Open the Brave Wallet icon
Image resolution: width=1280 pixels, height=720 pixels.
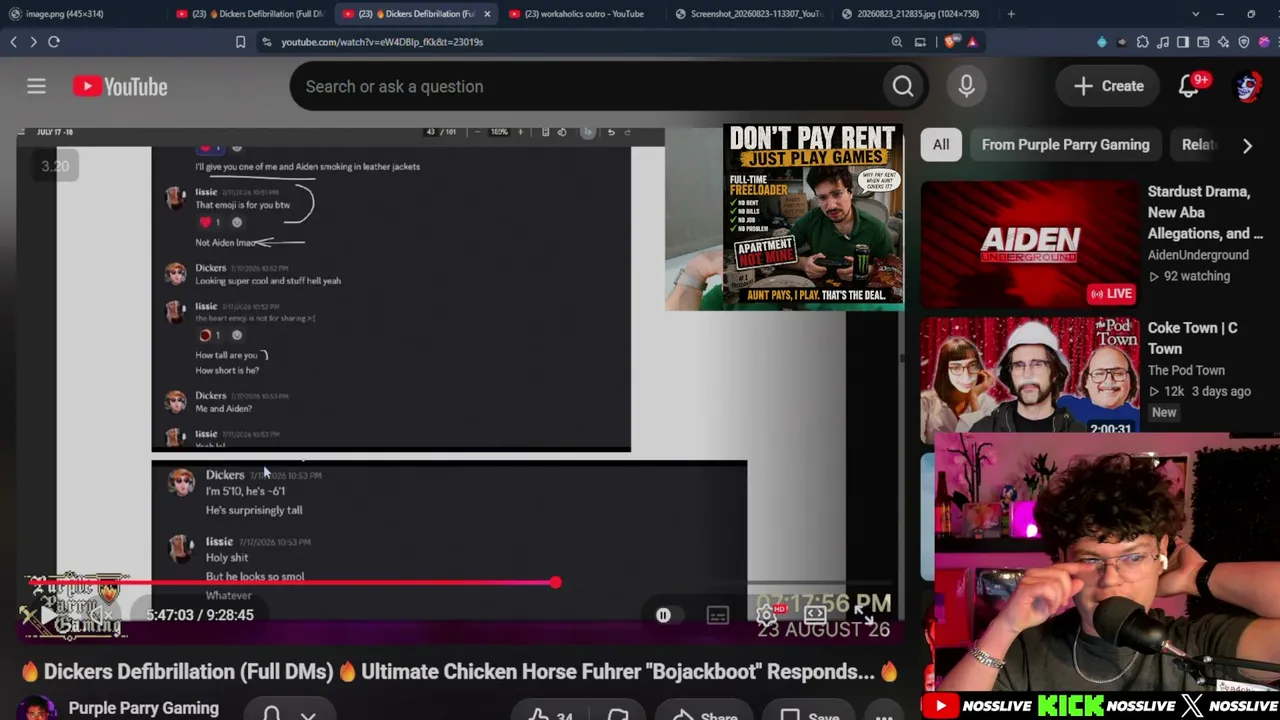tap(1203, 42)
